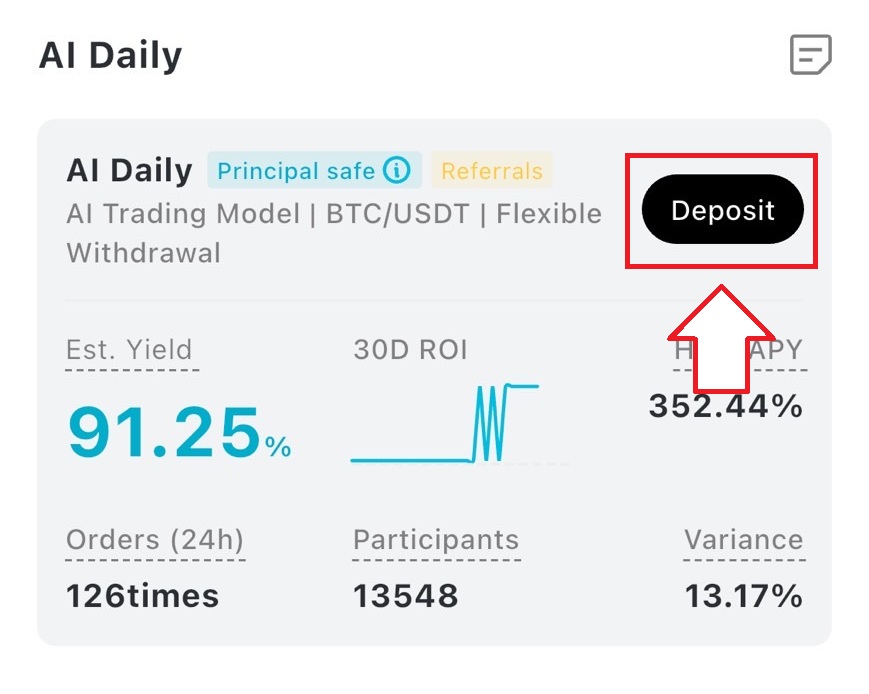Screen dimensions: 869x694
Task: Click the 352.44% APY value
Action: click(x=725, y=406)
